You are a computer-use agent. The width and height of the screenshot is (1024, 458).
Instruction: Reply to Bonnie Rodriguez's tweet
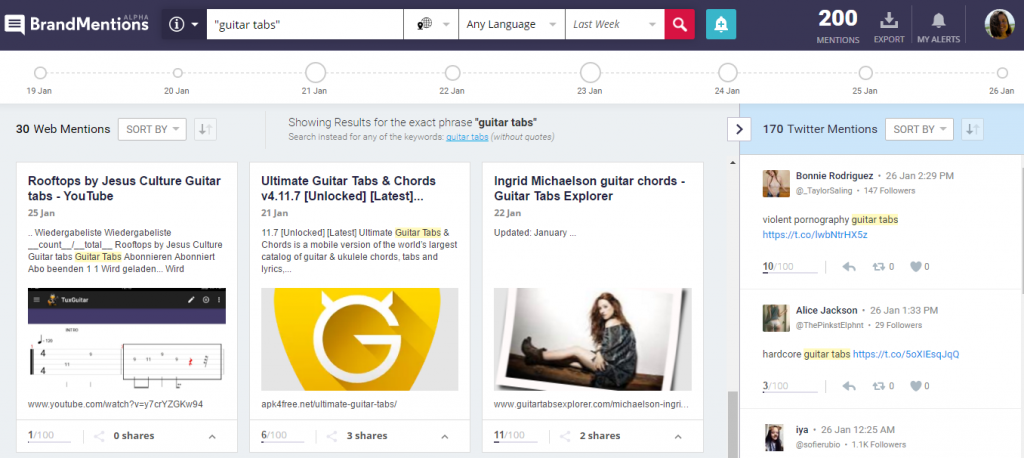(x=849, y=267)
